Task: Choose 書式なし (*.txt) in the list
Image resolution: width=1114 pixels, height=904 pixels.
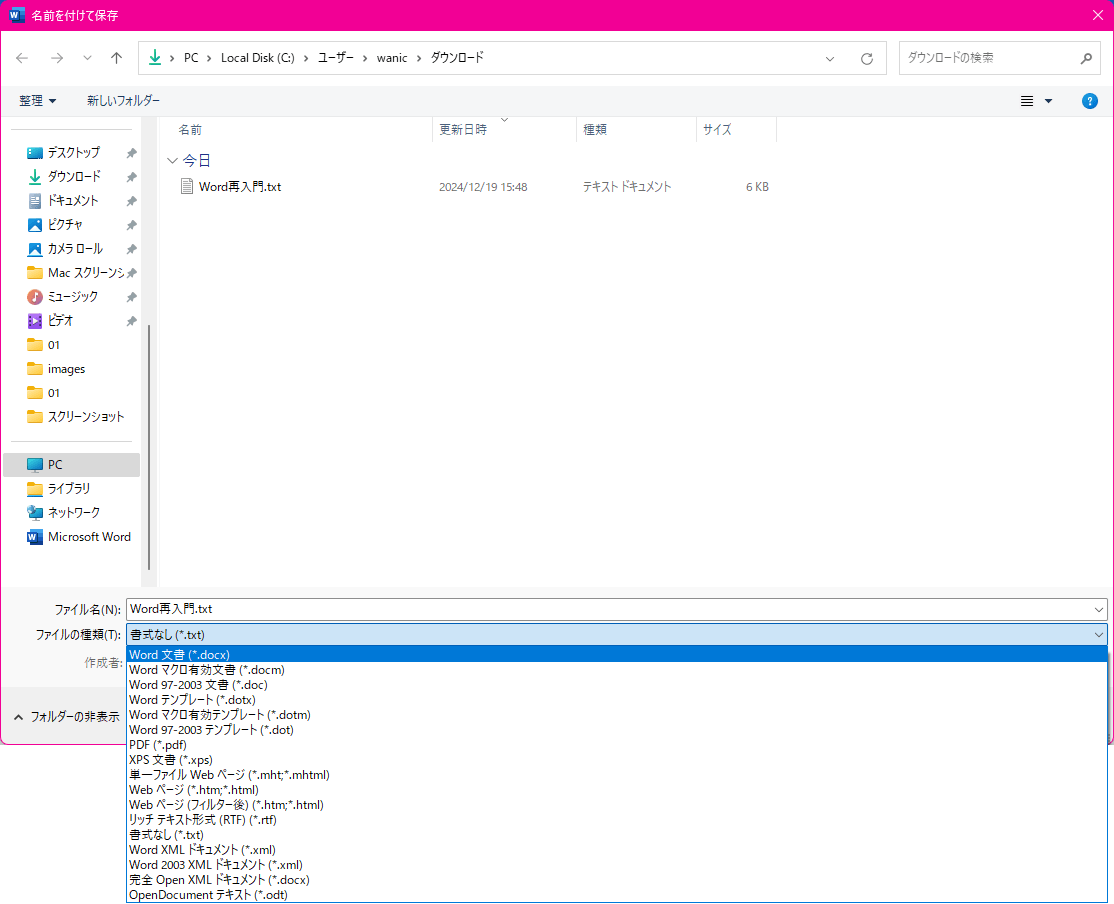Action: pos(617,834)
